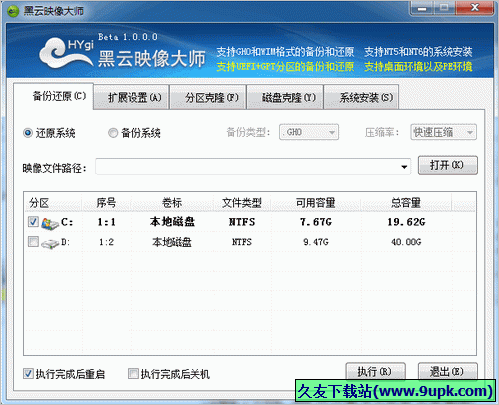This screenshot has height=405, width=499.
Task: Click the 映像文件路径 input field
Action: click(x=253, y=167)
